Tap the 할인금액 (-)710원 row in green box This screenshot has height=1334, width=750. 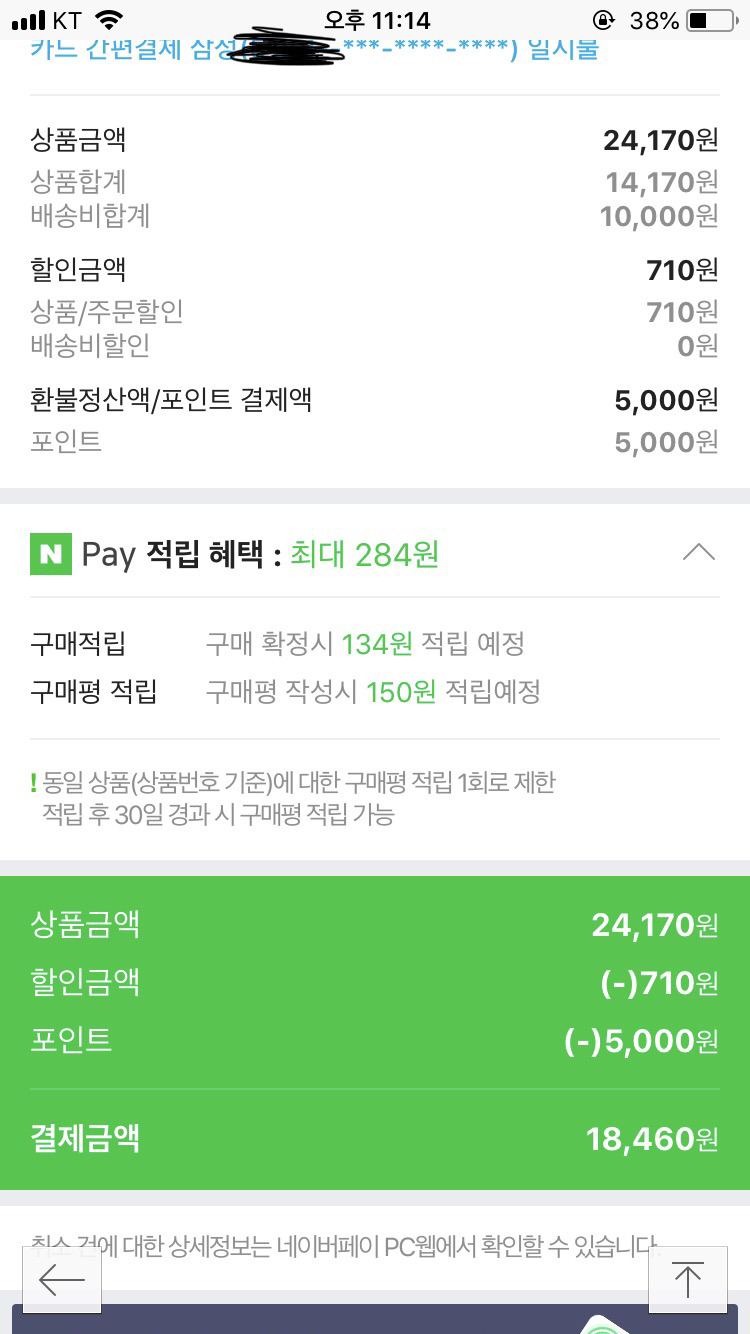pos(375,982)
